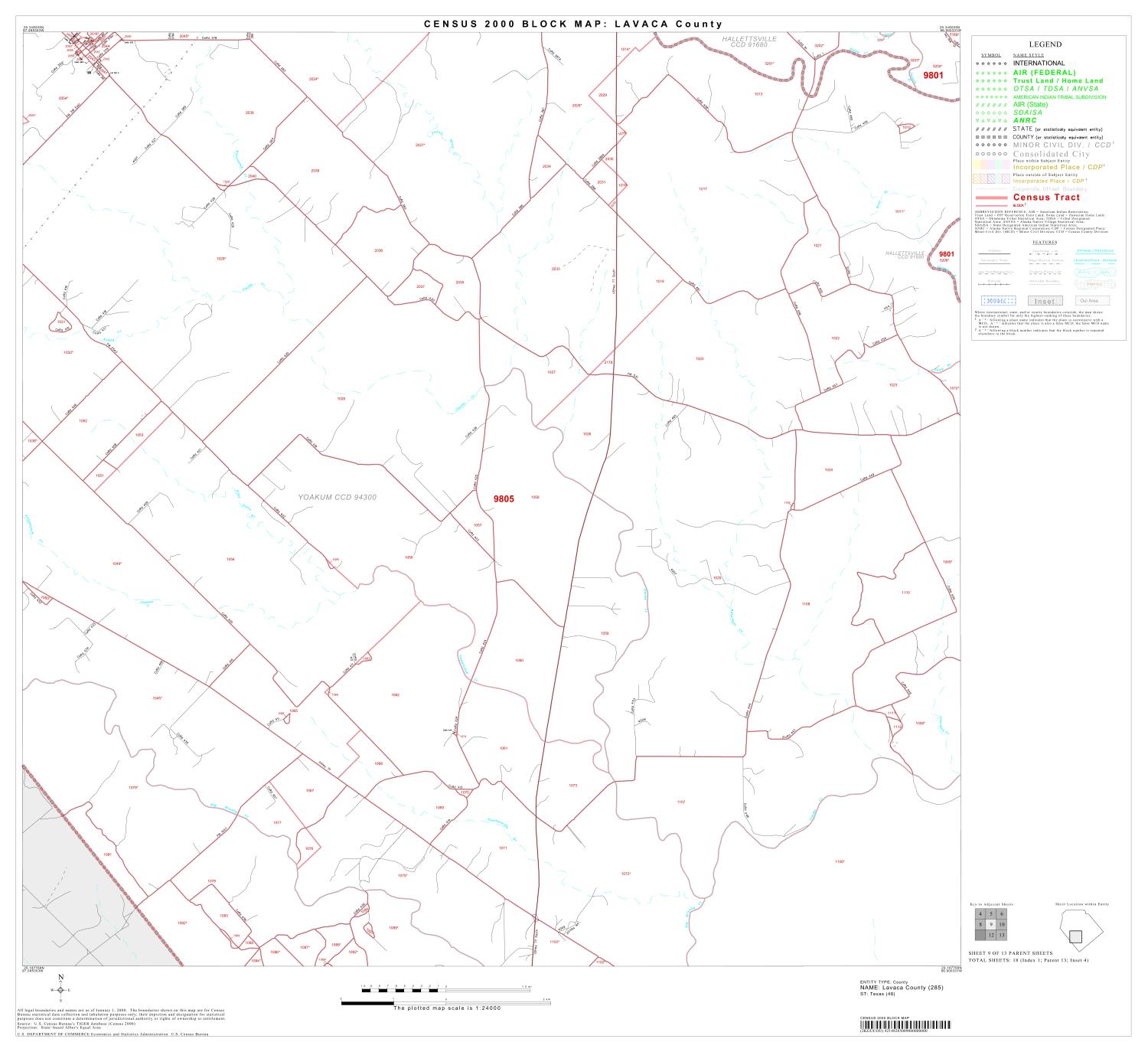
Task: Expand the FEATURES section of the legend
Action: 1045,241
